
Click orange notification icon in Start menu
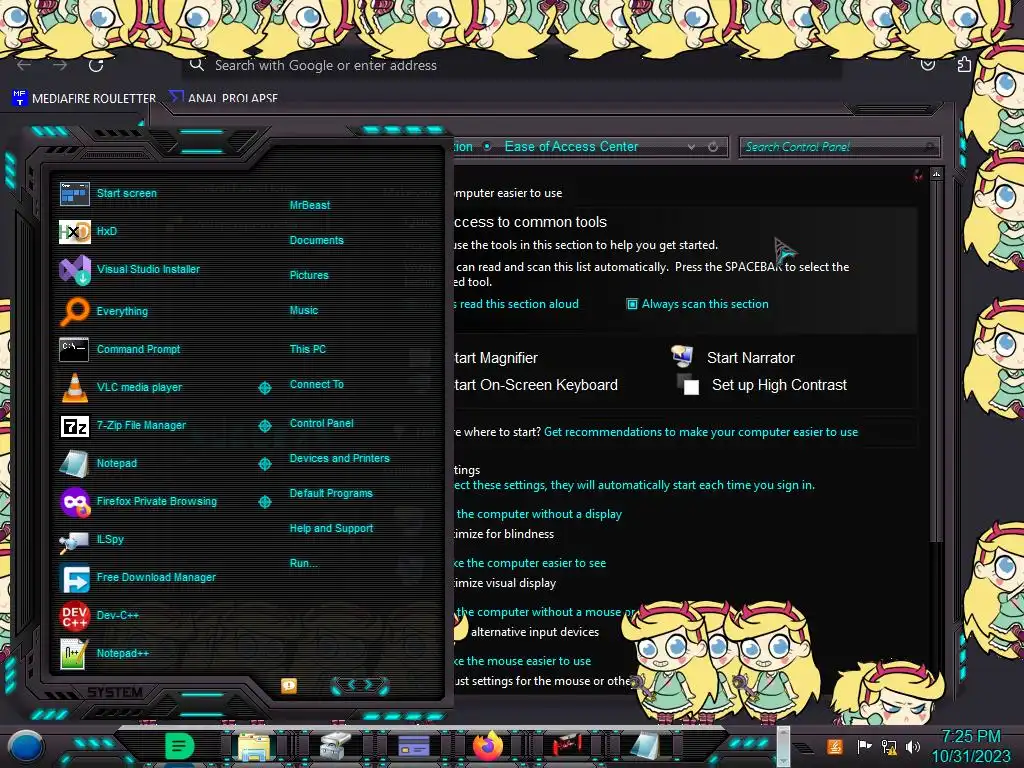point(289,685)
